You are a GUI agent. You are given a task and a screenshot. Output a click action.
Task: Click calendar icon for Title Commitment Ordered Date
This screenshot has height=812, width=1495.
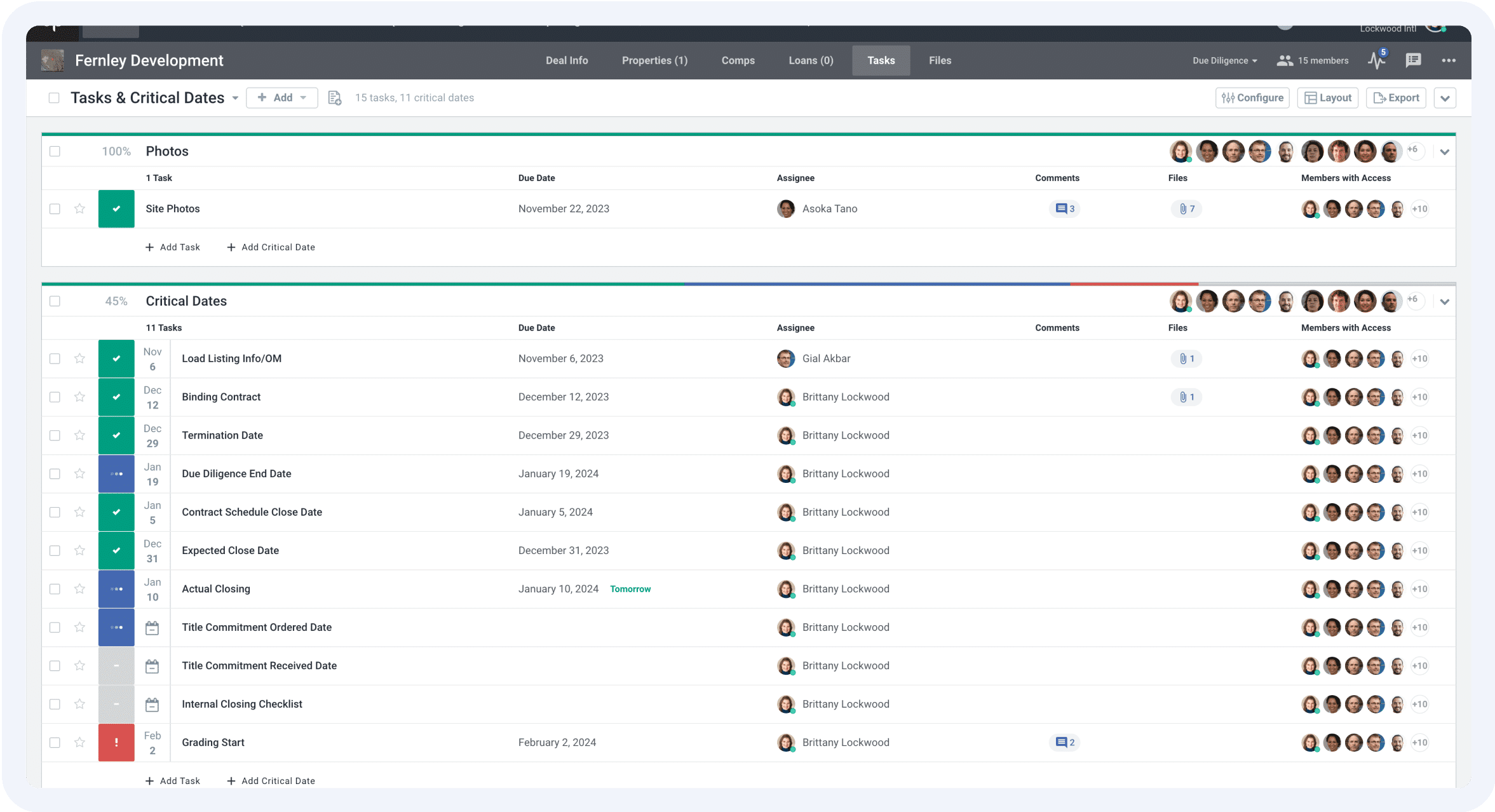tap(152, 628)
